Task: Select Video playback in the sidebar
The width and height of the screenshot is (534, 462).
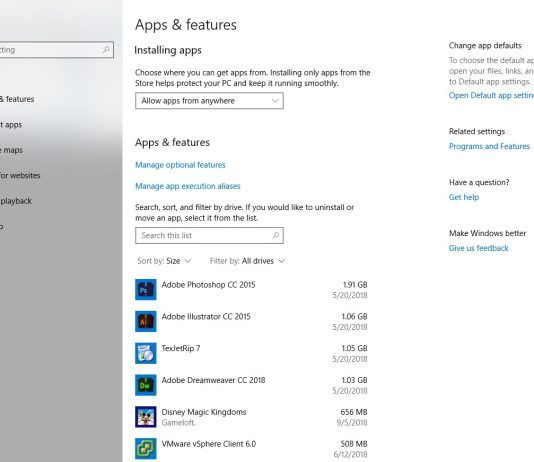Action: click(16, 201)
